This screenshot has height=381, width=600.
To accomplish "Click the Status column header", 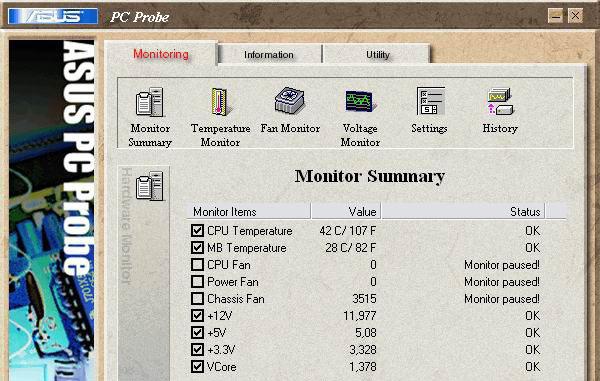I will click(x=463, y=212).
